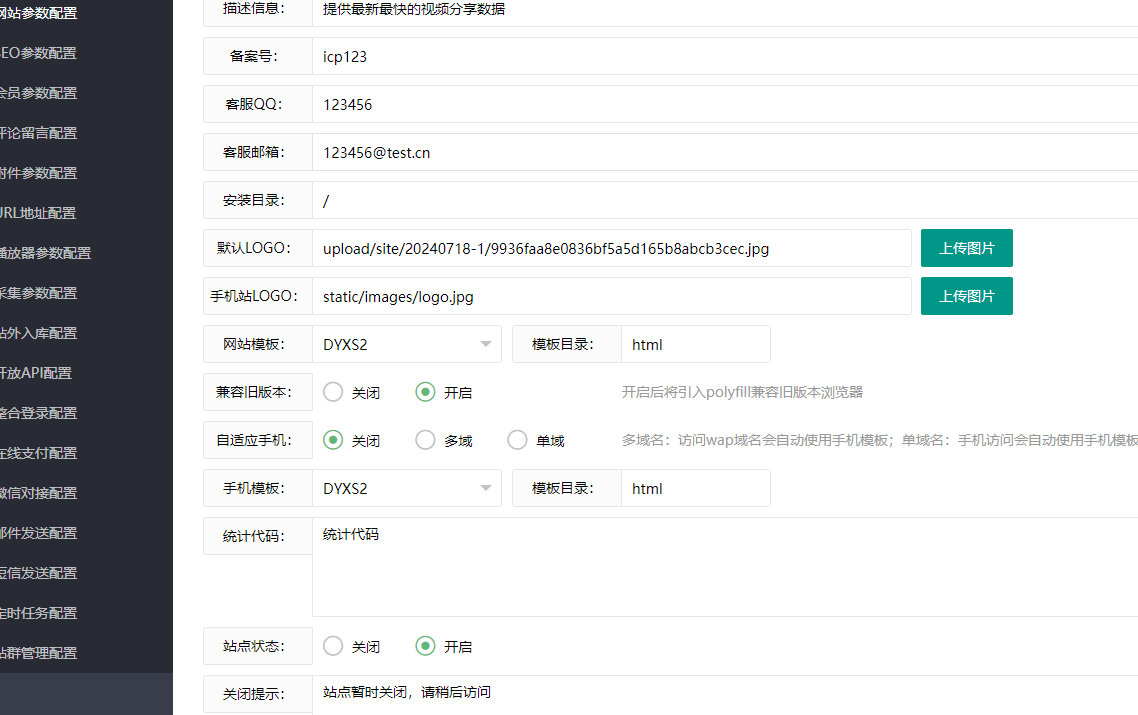This screenshot has width=1138, height=715.
Task: Select 站群管理配置 in the sidebar
Action: click(x=40, y=652)
